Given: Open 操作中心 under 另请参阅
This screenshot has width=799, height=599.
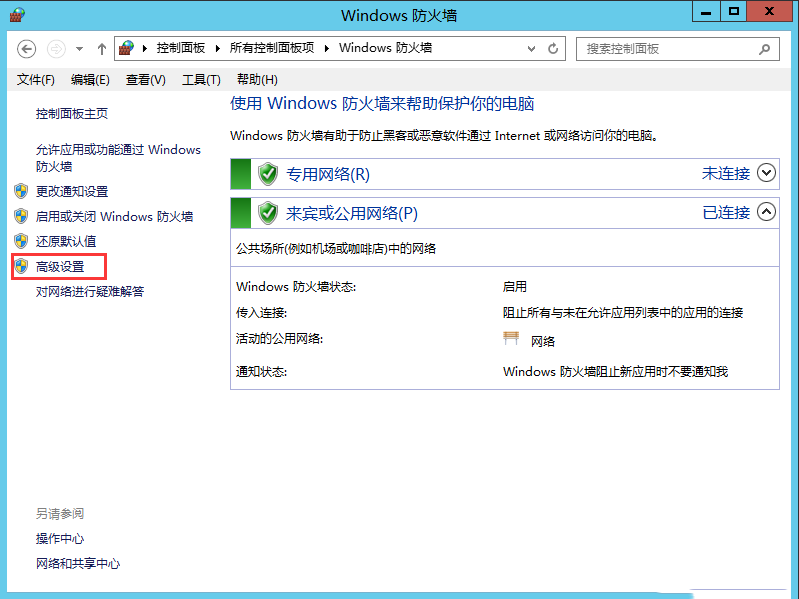Looking at the screenshot, I should pyautogui.click(x=60, y=538).
